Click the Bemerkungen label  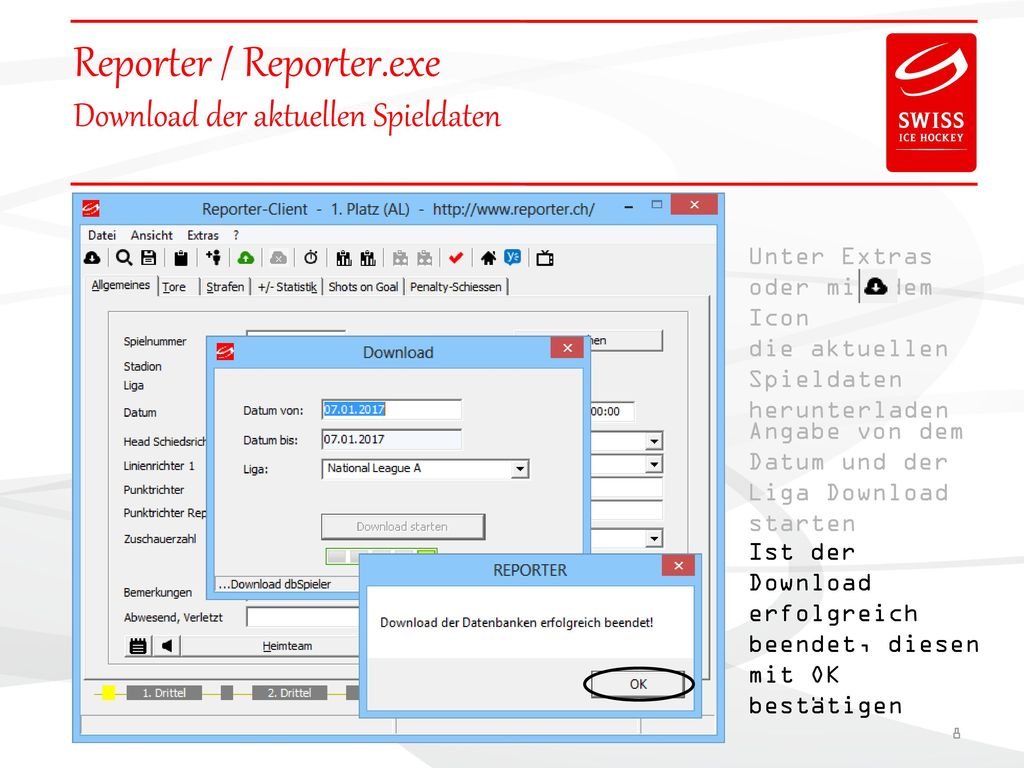pyautogui.click(x=157, y=592)
